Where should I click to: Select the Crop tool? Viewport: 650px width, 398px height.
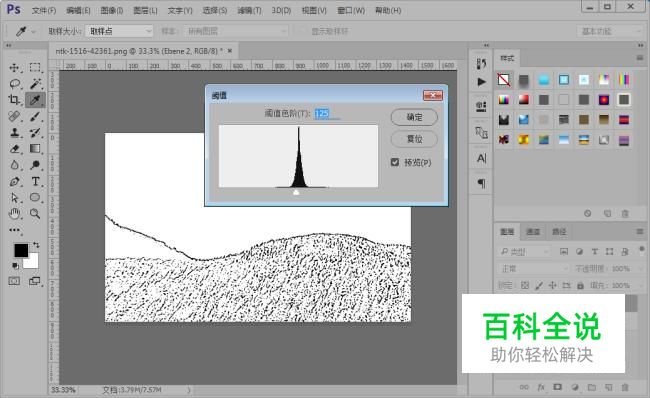15,100
